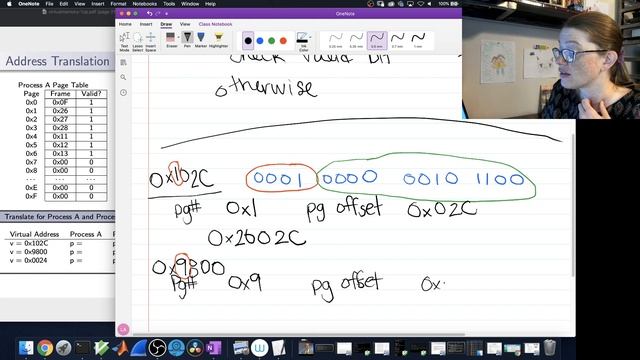Choose the Lasso Select tool
Screen dimensions: 640x360
pyautogui.click(x=138, y=42)
